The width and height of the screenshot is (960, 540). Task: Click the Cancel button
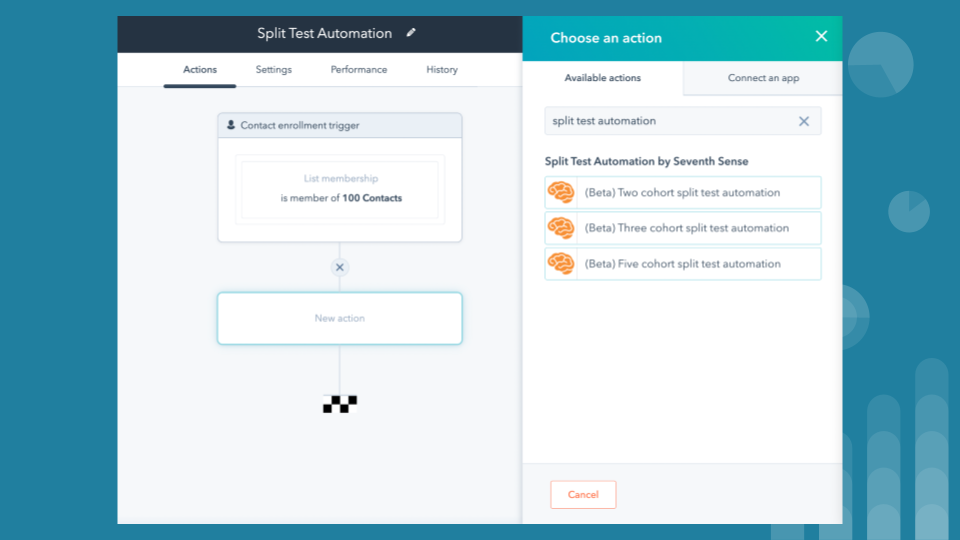pyautogui.click(x=583, y=495)
